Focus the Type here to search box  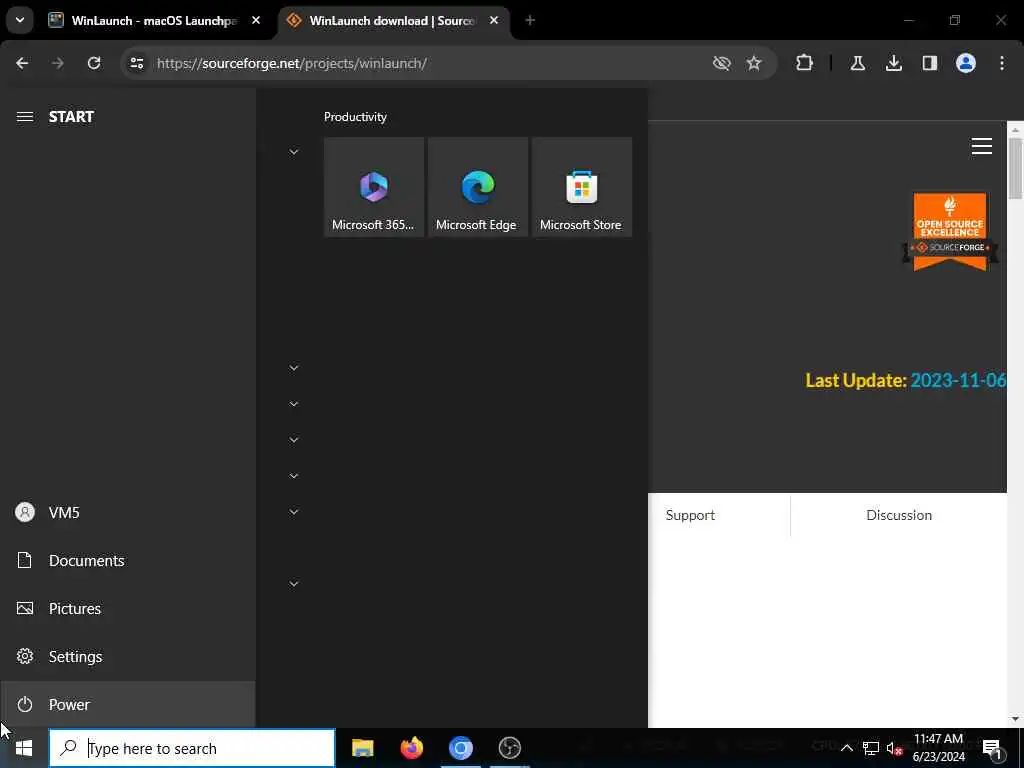192,748
